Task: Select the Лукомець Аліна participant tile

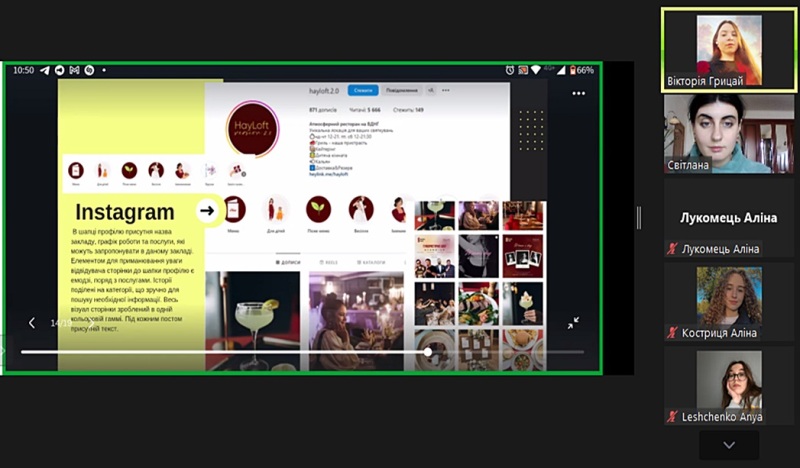Action: point(729,218)
